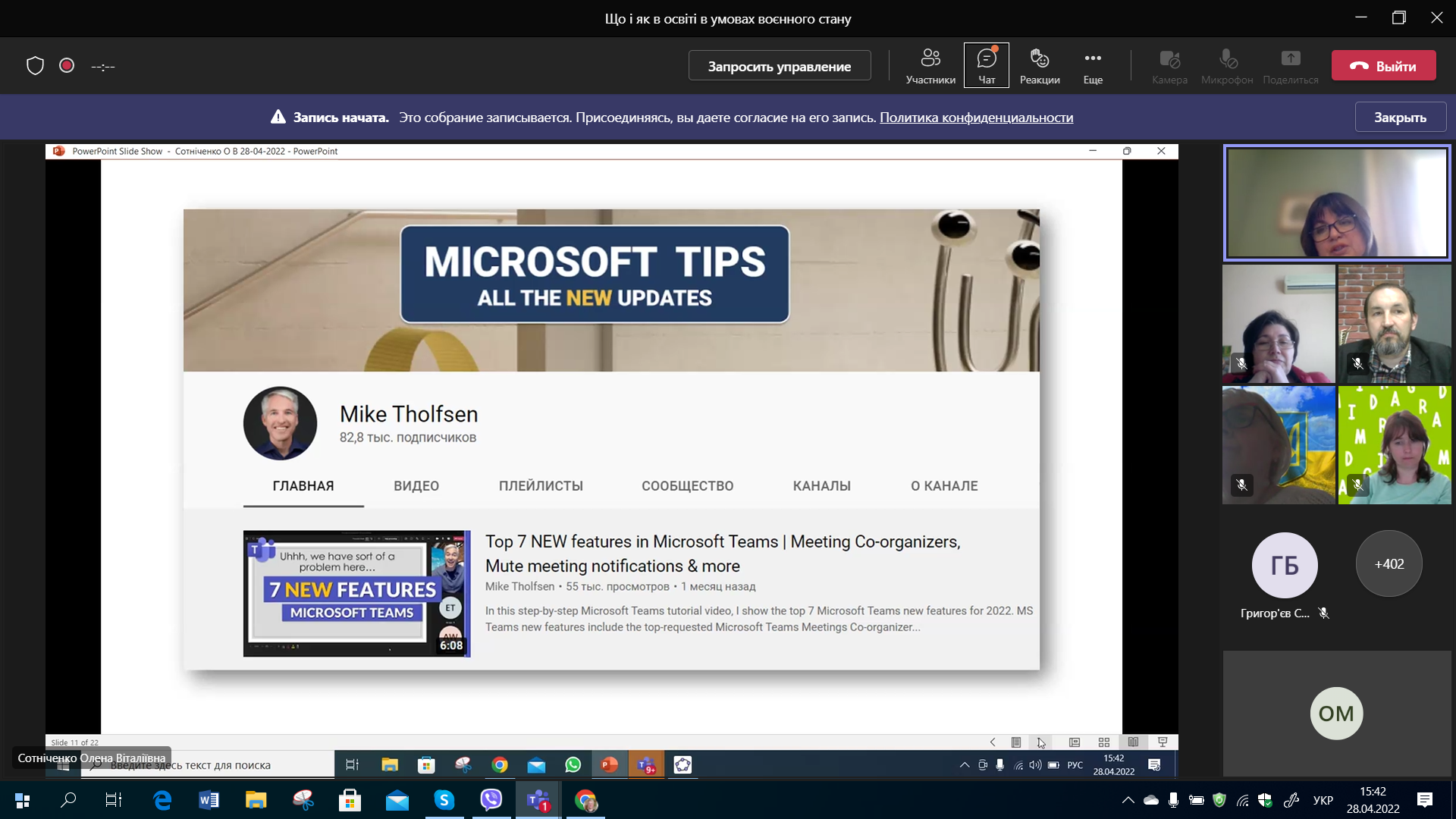
Task: Open Windows Start menu
Action: pyautogui.click(x=22, y=800)
